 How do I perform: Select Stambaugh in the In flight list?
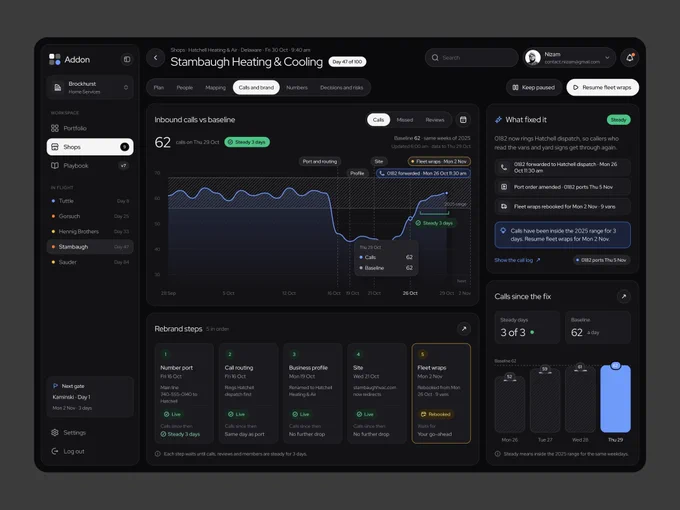90,247
